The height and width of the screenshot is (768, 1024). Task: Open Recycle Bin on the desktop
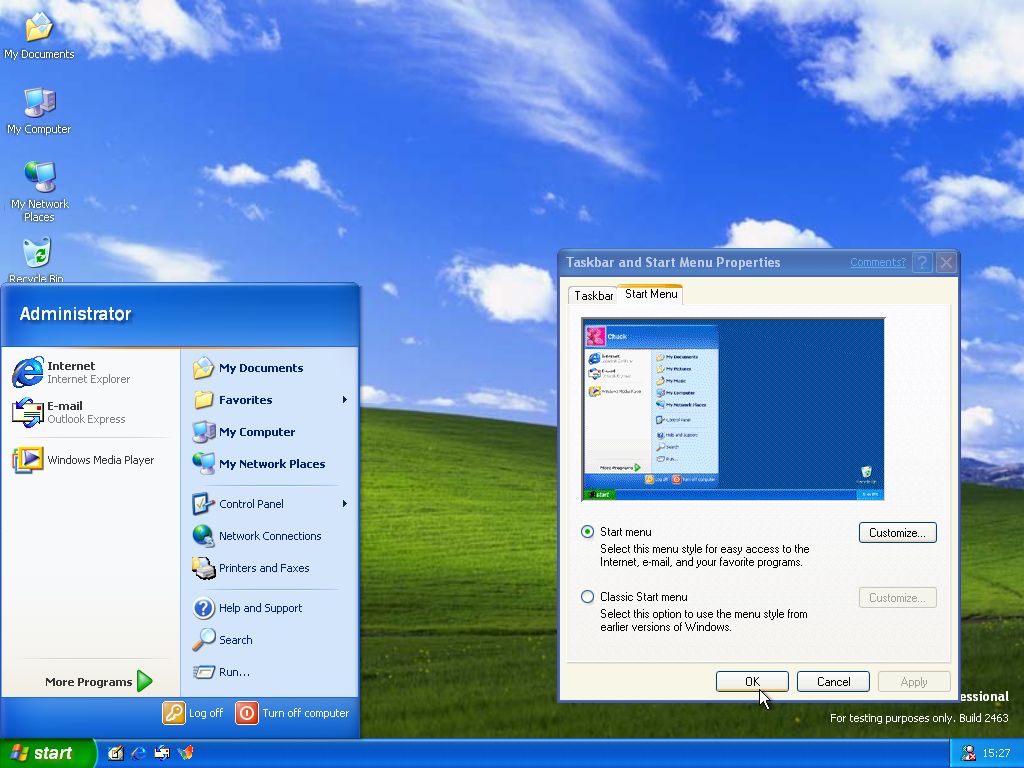point(37,254)
